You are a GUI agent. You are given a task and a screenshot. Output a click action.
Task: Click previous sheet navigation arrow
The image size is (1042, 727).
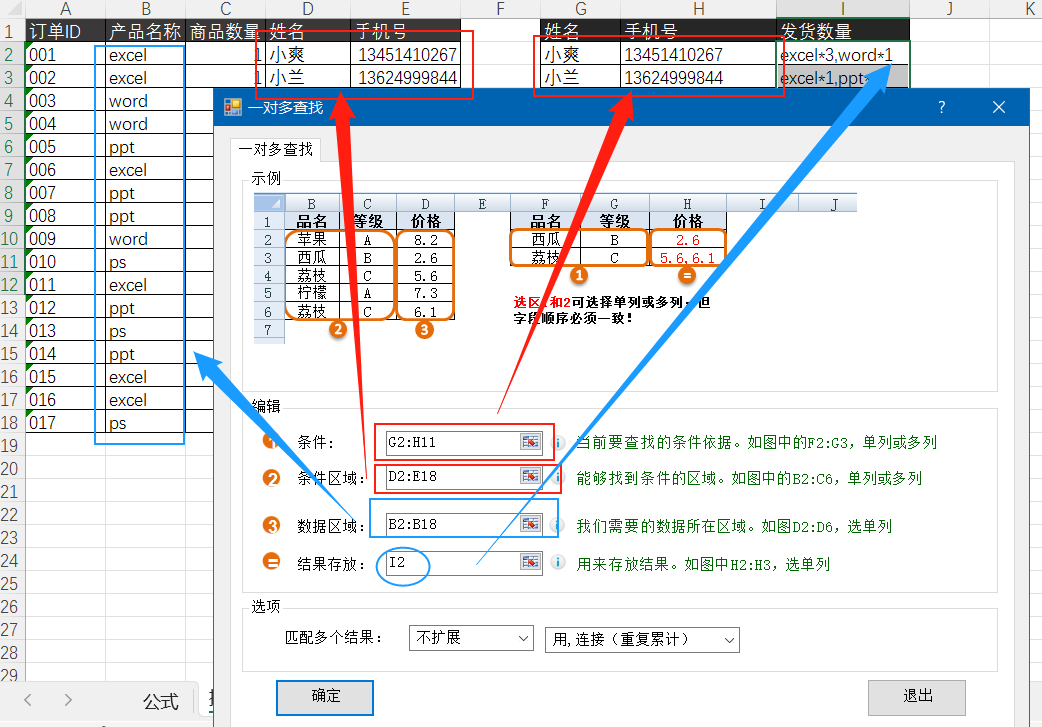[x=28, y=700]
